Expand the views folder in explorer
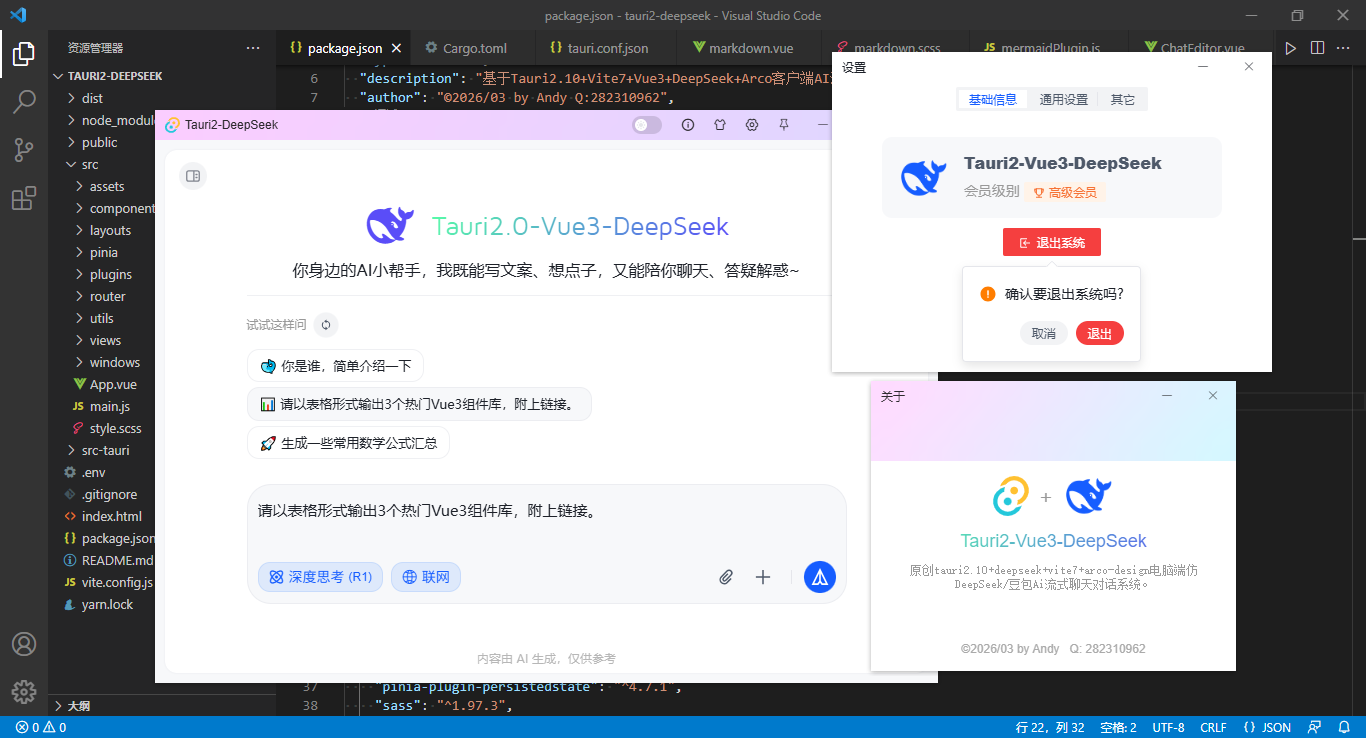This screenshot has height=738, width=1366. (105, 340)
